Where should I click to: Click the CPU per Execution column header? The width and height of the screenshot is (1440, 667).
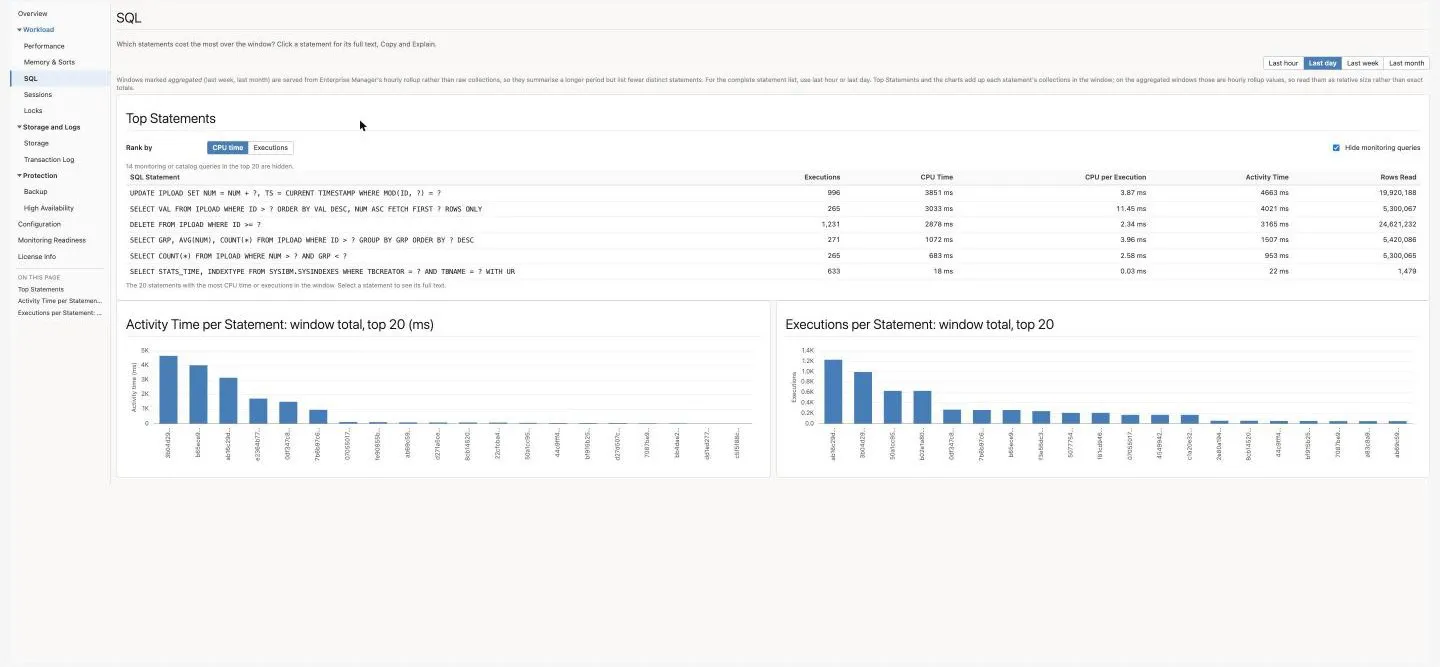coord(1115,177)
